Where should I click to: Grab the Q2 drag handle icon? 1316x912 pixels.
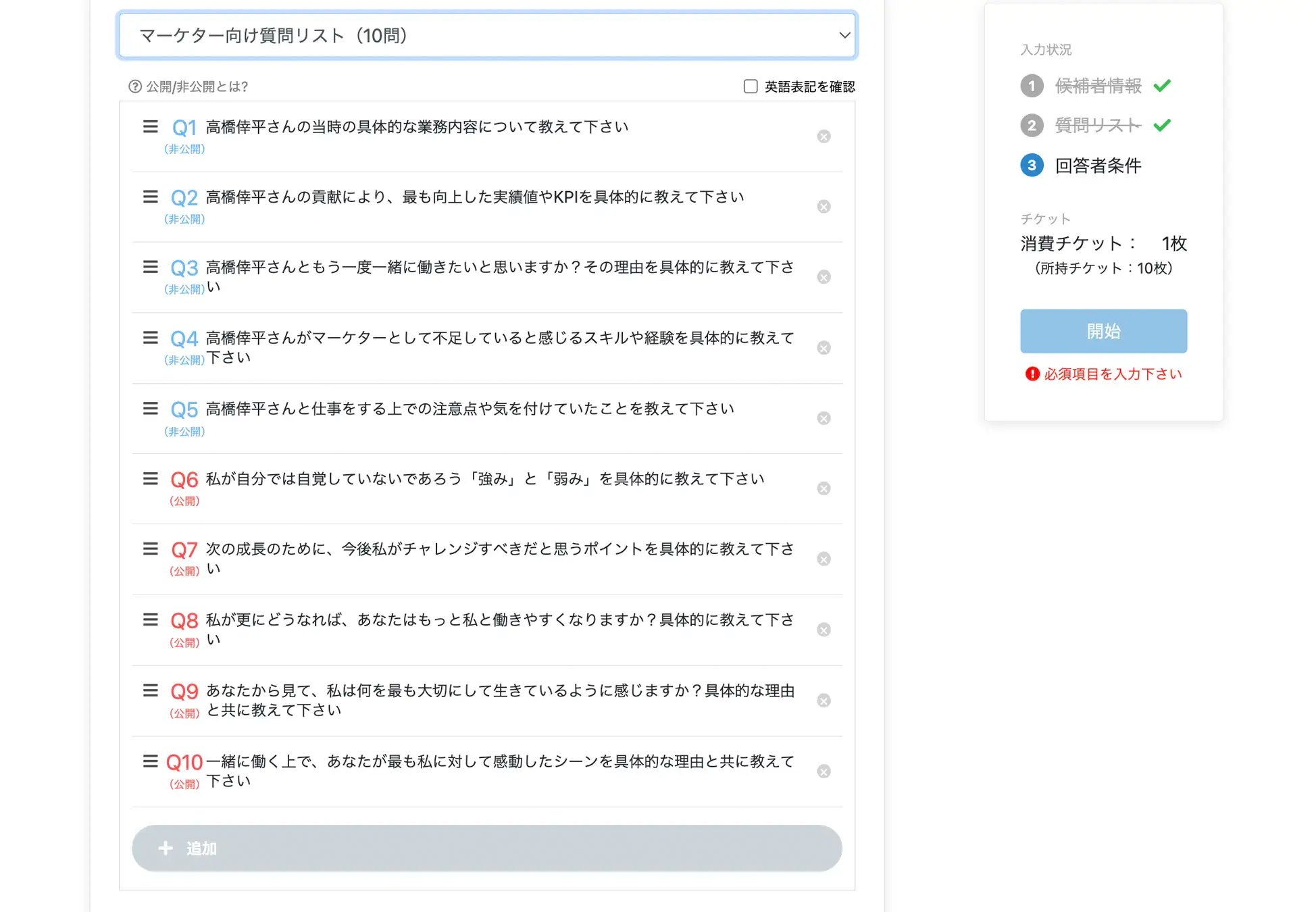coord(151,197)
